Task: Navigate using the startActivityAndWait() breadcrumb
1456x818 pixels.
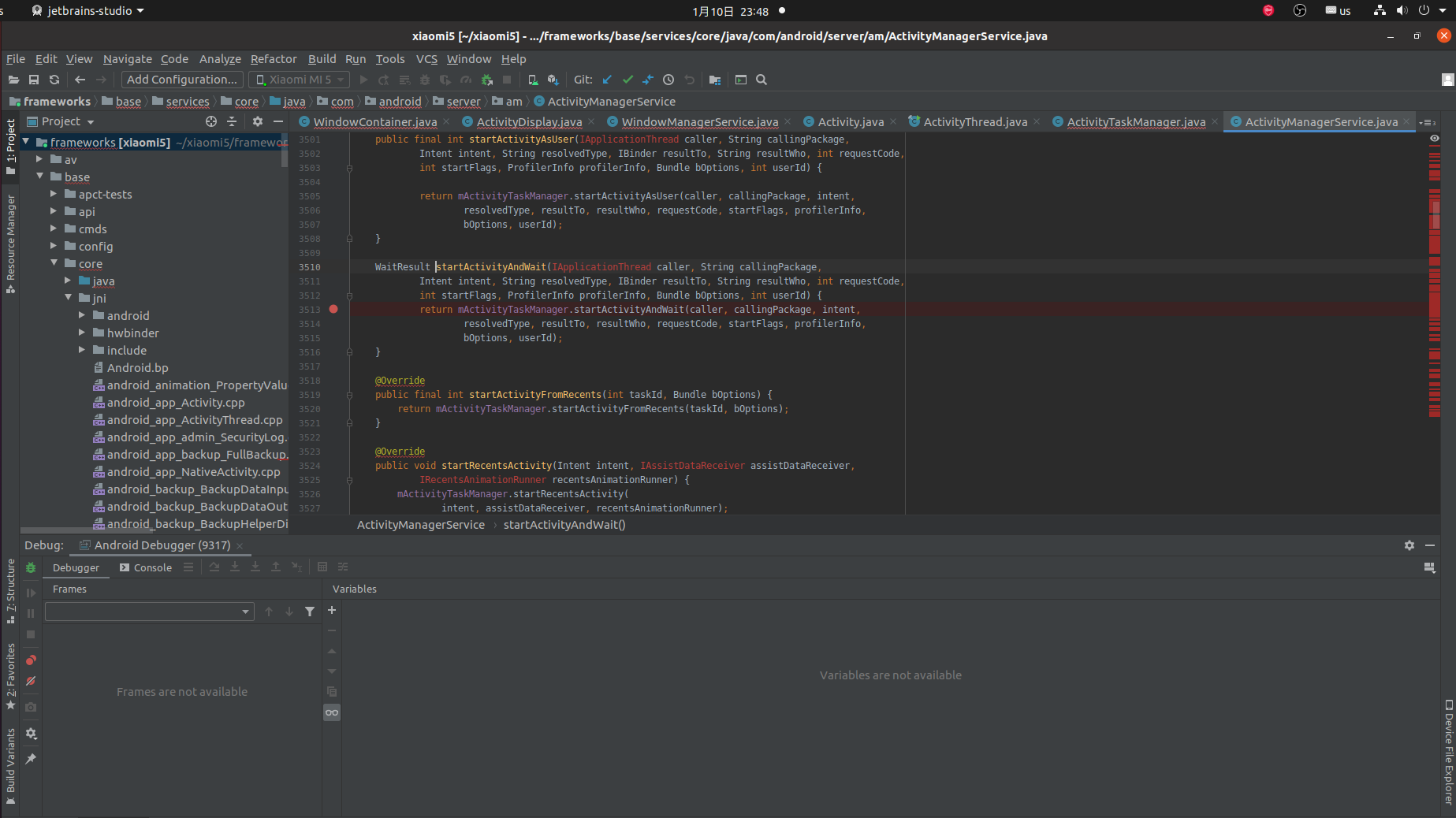Action: click(x=564, y=524)
